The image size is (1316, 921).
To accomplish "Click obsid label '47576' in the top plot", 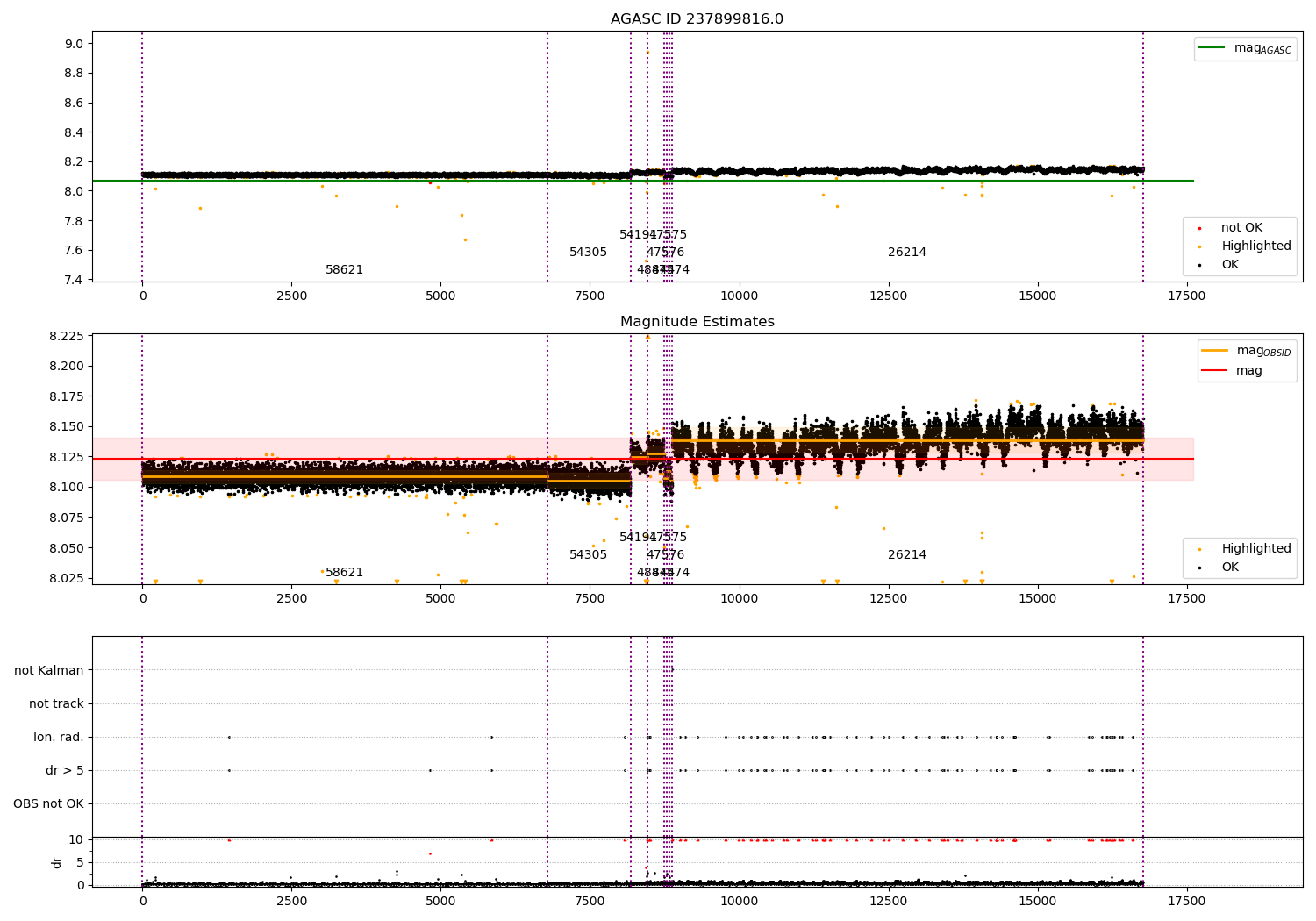I will pos(665,253).
